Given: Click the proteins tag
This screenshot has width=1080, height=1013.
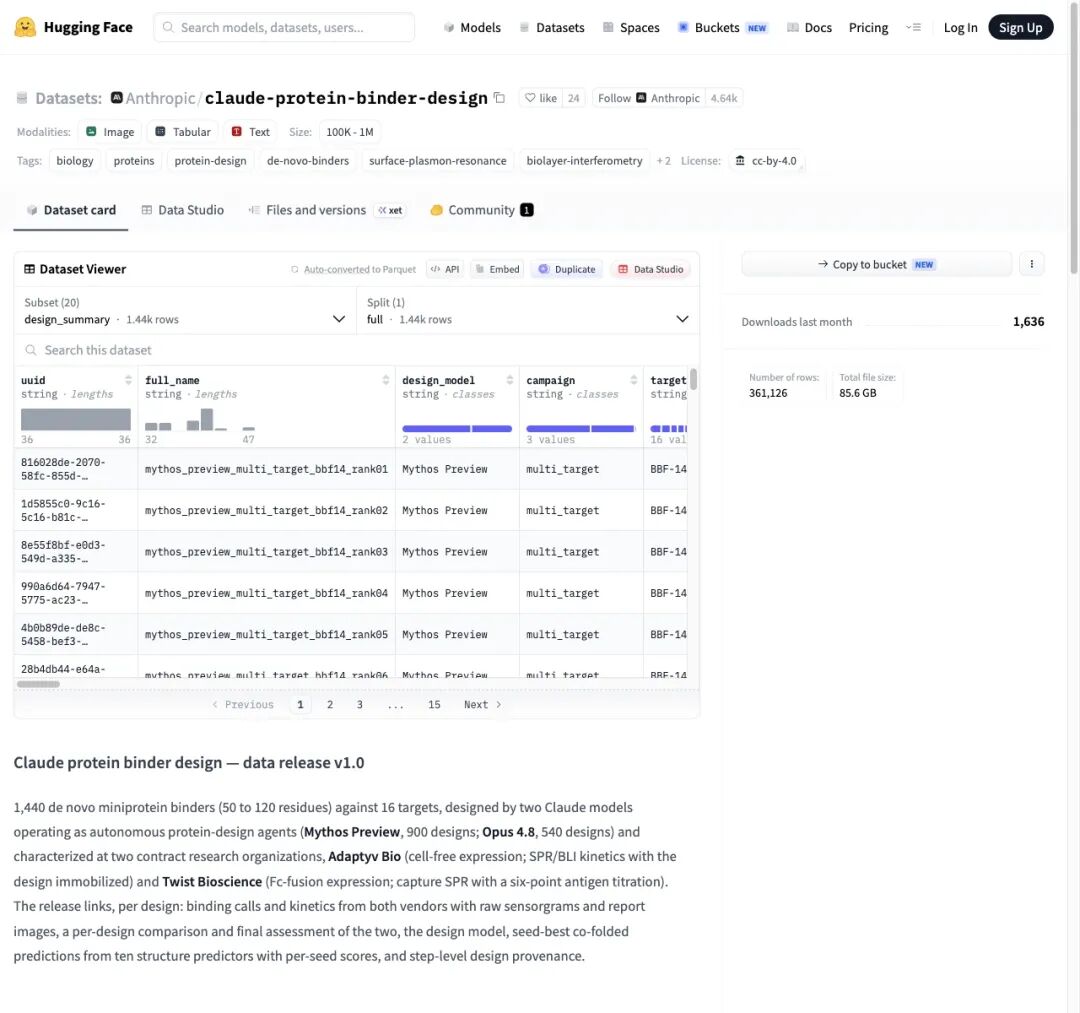Looking at the screenshot, I should coord(134,160).
